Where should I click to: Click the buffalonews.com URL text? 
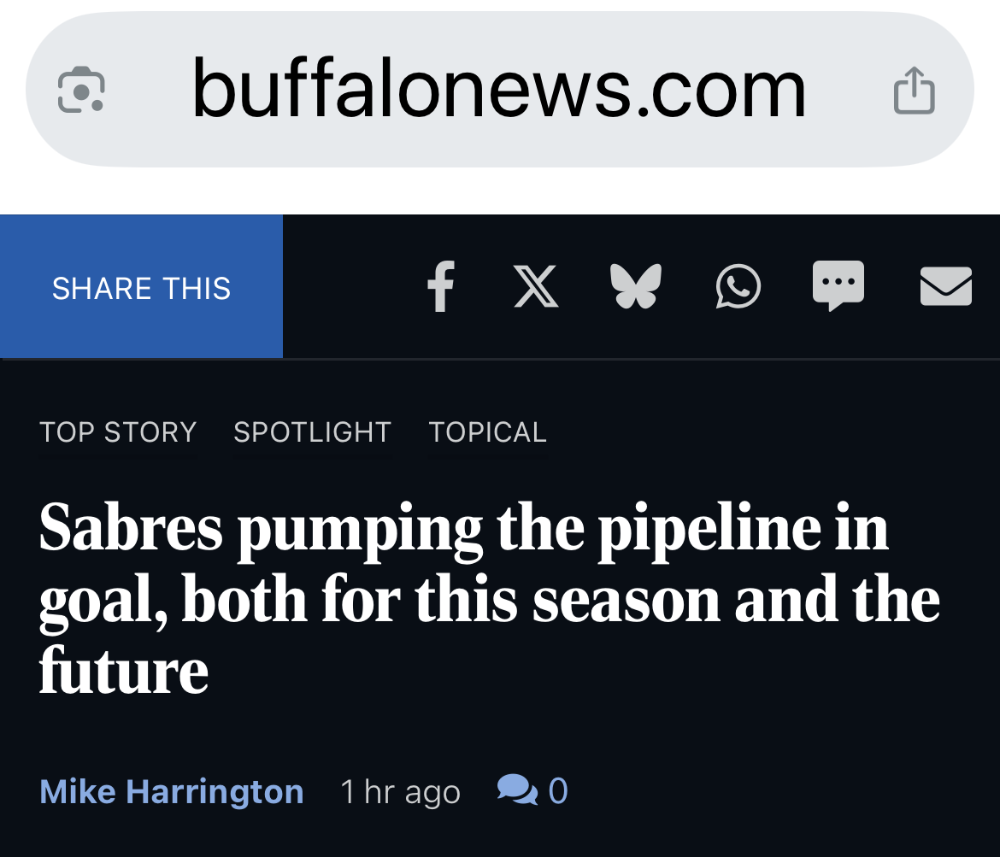pos(499,90)
